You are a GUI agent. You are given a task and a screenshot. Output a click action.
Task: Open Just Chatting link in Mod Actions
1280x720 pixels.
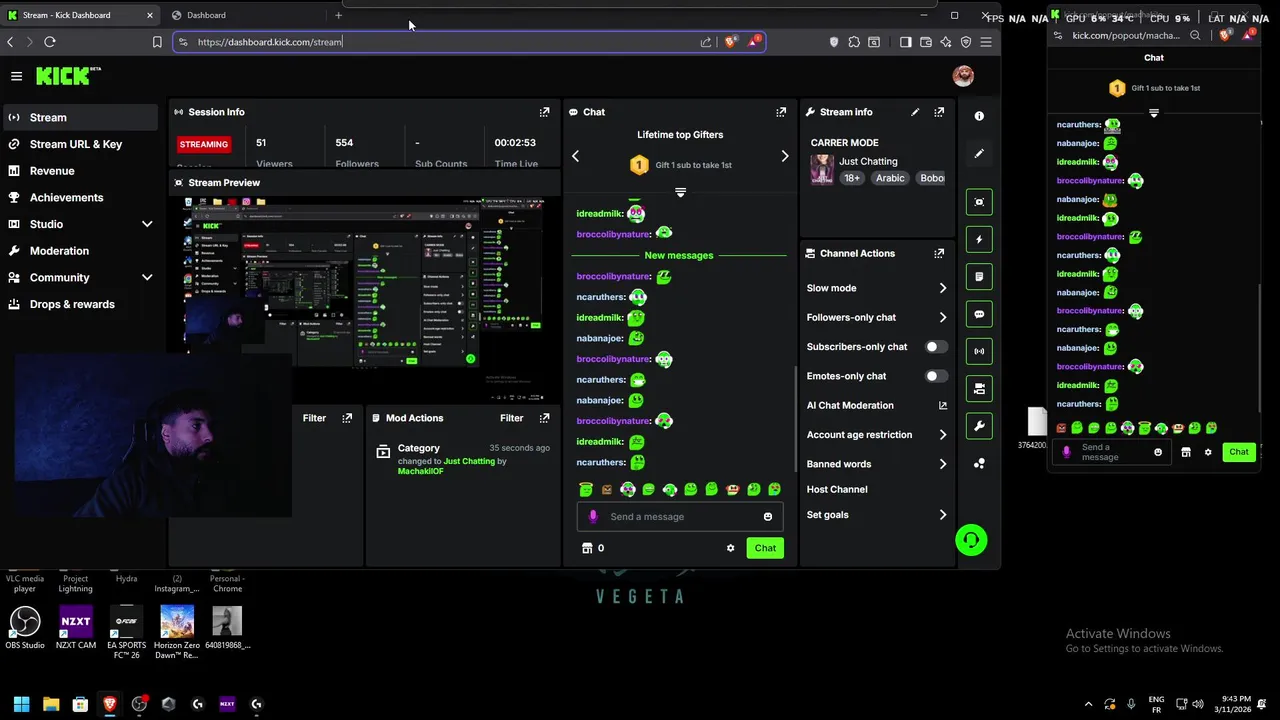pos(469,461)
